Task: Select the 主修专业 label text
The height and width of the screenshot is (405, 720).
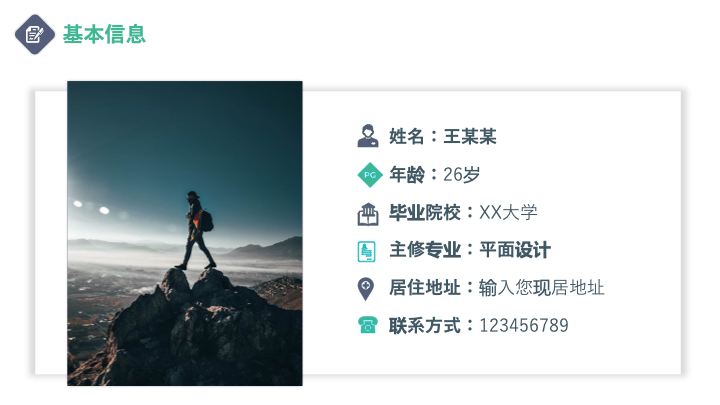Action: (x=425, y=250)
